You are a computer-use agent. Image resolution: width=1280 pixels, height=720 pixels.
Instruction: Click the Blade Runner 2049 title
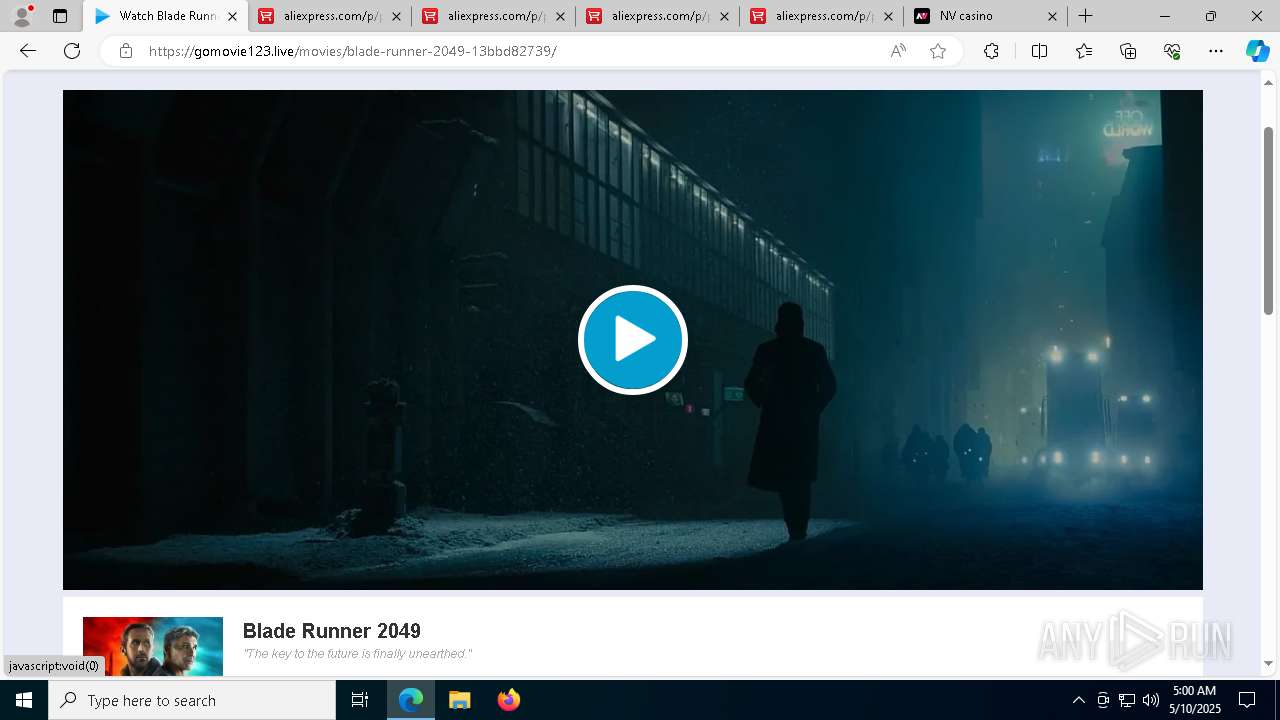coord(331,631)
